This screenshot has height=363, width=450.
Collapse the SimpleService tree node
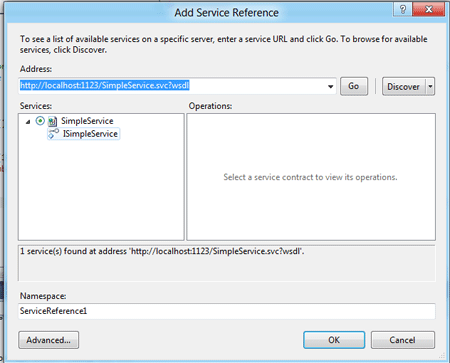point(28,122)
